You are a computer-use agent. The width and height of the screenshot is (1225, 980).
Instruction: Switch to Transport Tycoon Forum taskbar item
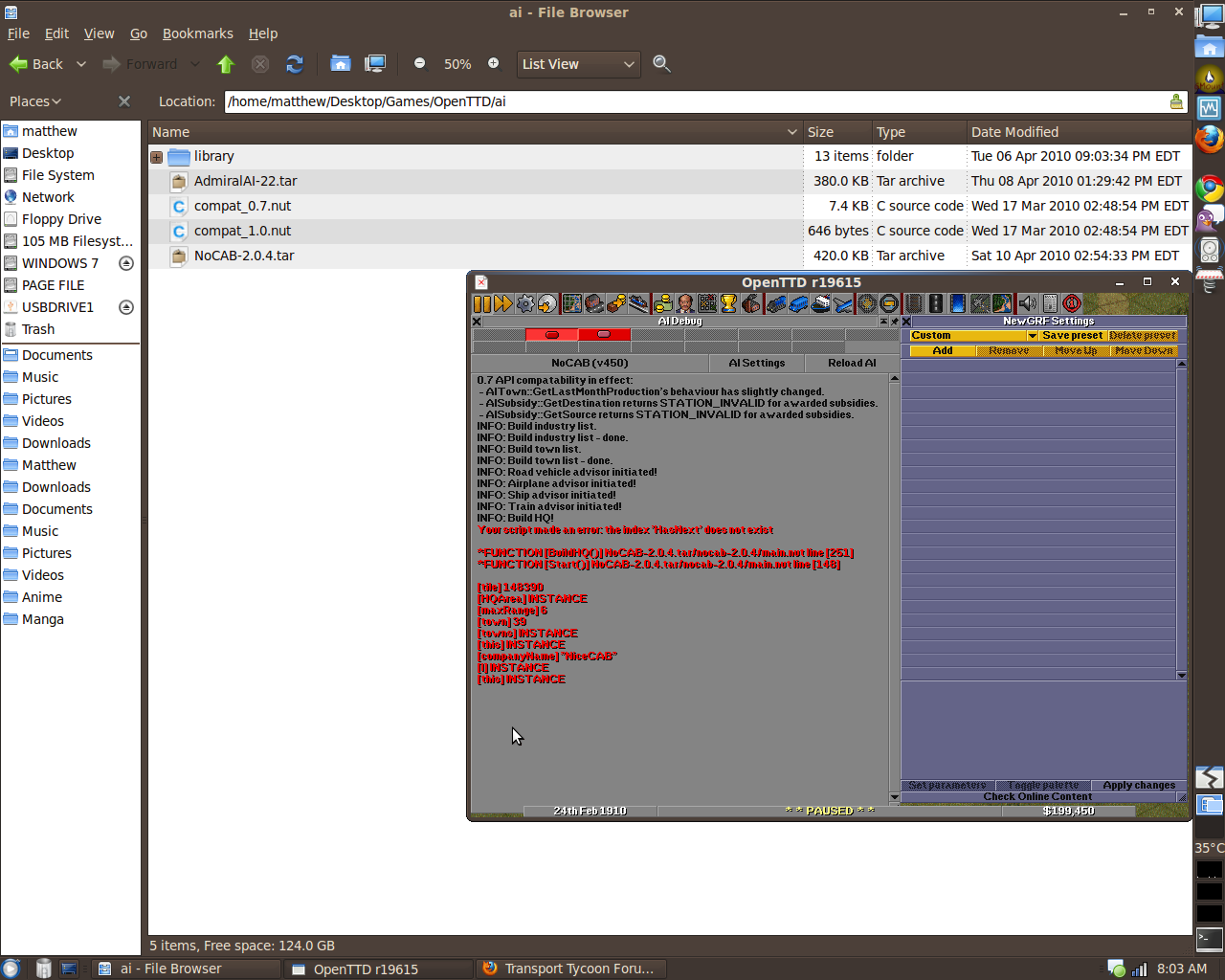(x=571, y=969)
